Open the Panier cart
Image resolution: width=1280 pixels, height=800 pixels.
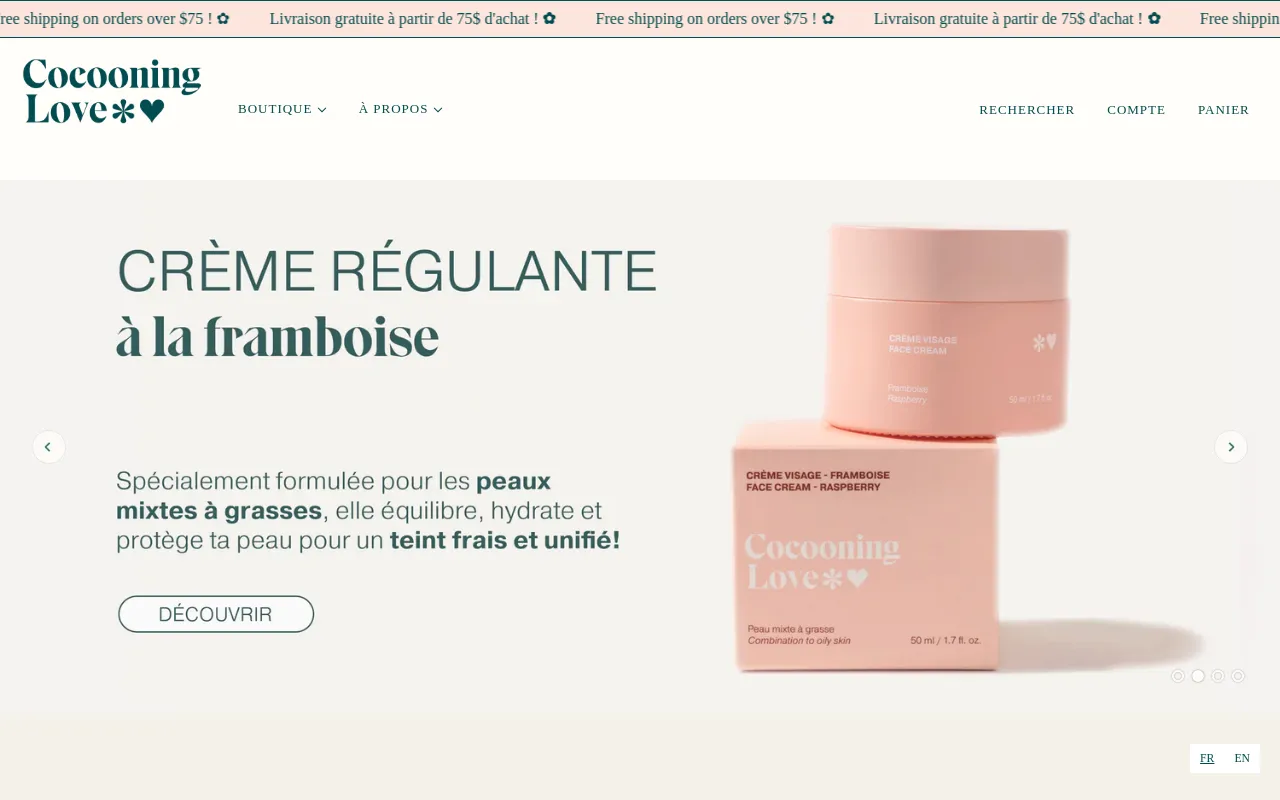[x=1224, y=110]
